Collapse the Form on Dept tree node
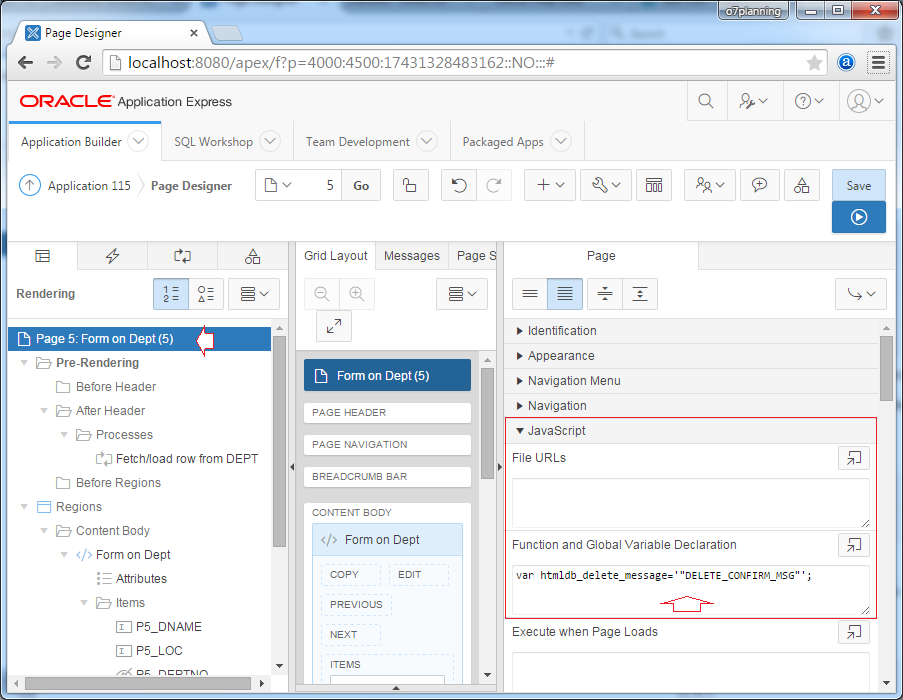Viewport: 903px width, 700px height. [x=64, y=555]
